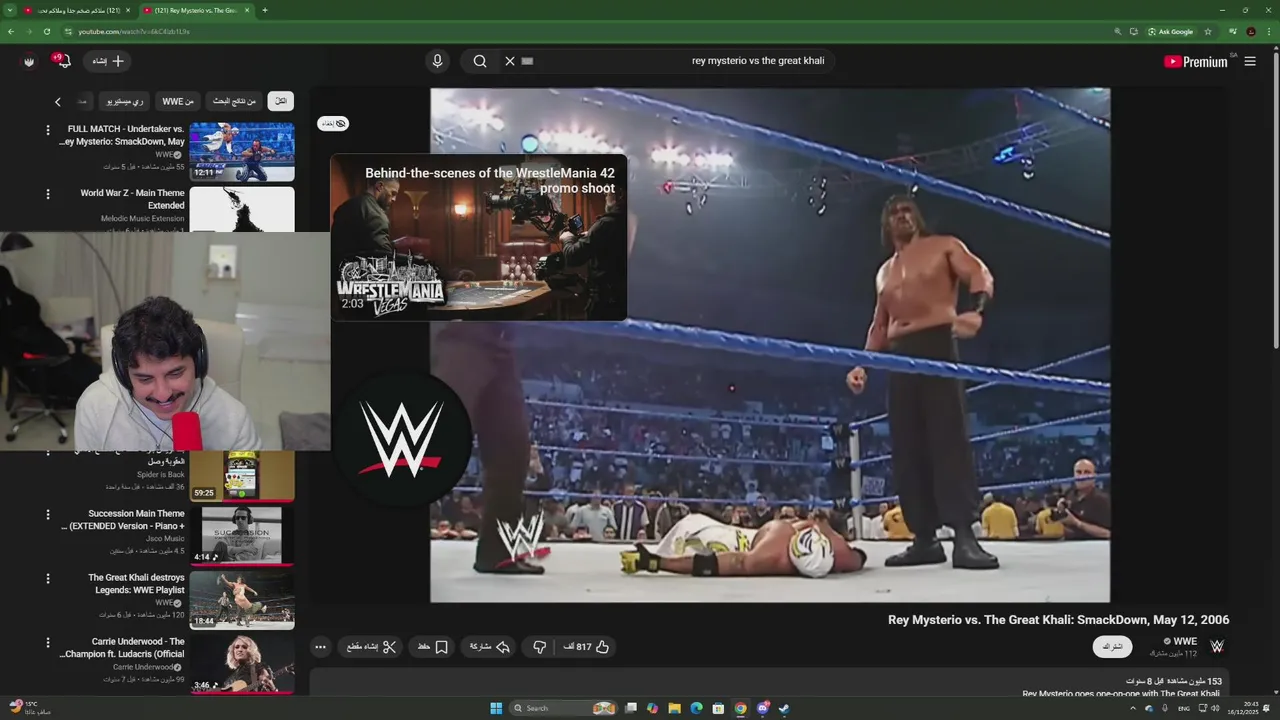This screenshot has width=1280, height=720.
Task: Click the main video player frame
Action: [770, 345]
